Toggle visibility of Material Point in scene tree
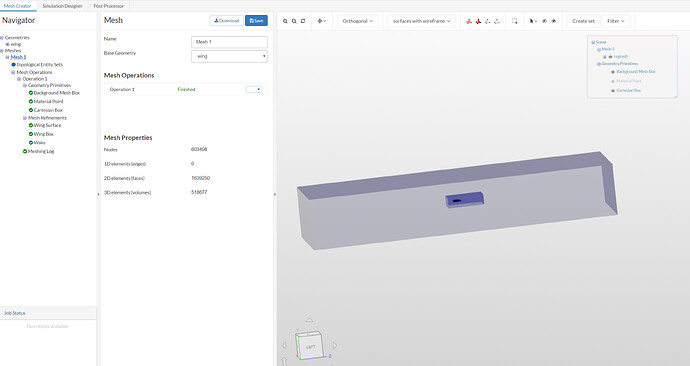 click(x=613, y=81)
